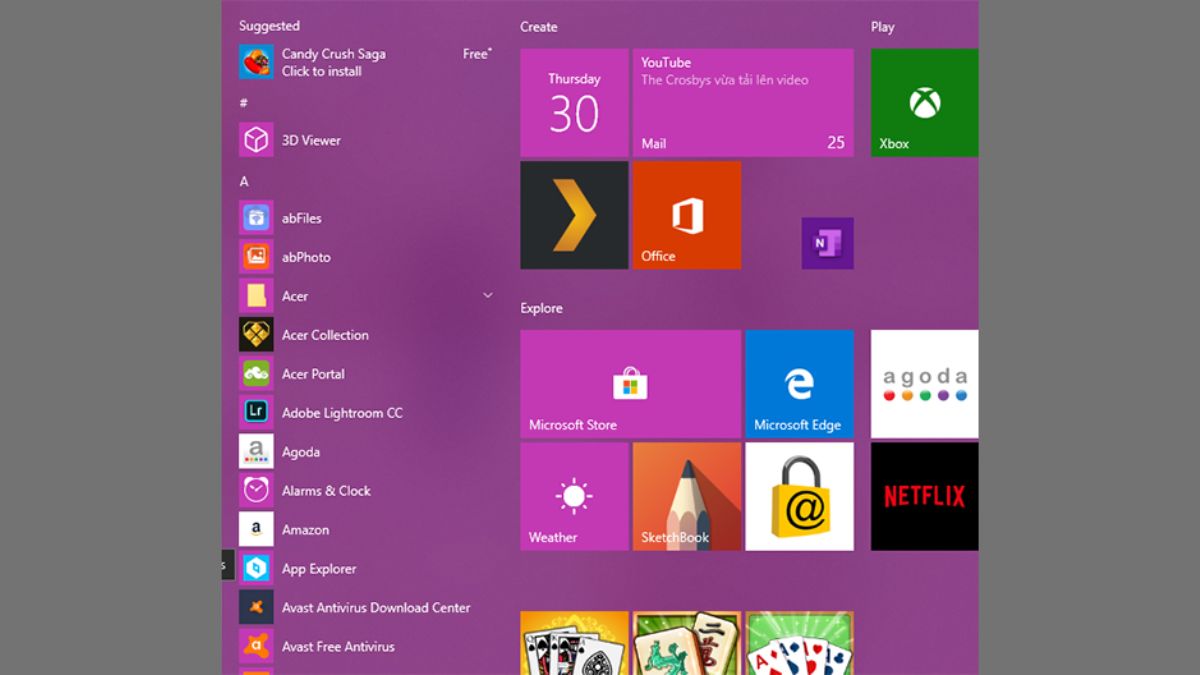
Task: Open the Mahjong game tile
Action: (687, 643)
